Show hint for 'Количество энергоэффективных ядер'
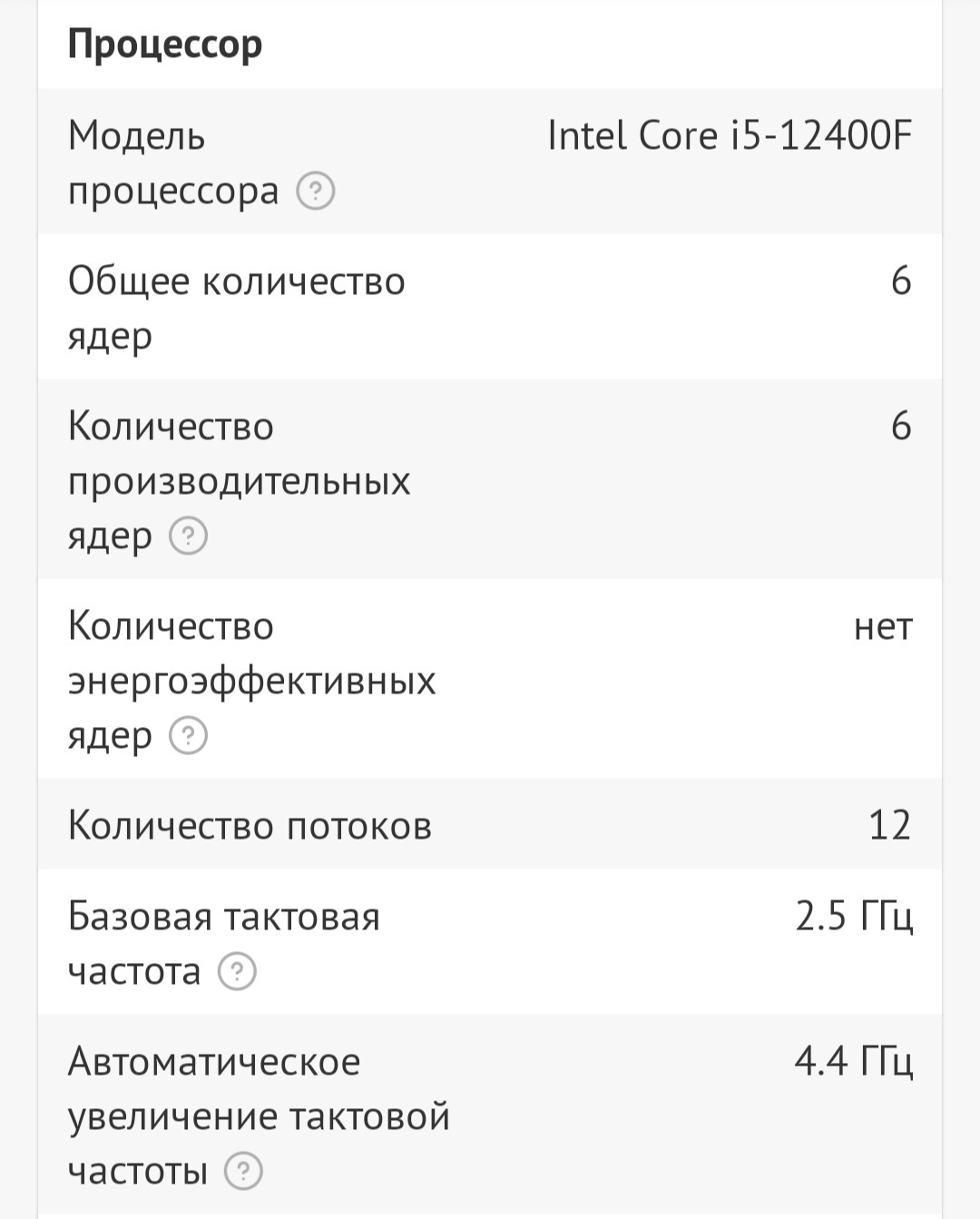This screenshot has height=1219, width=980. [189, 736]
